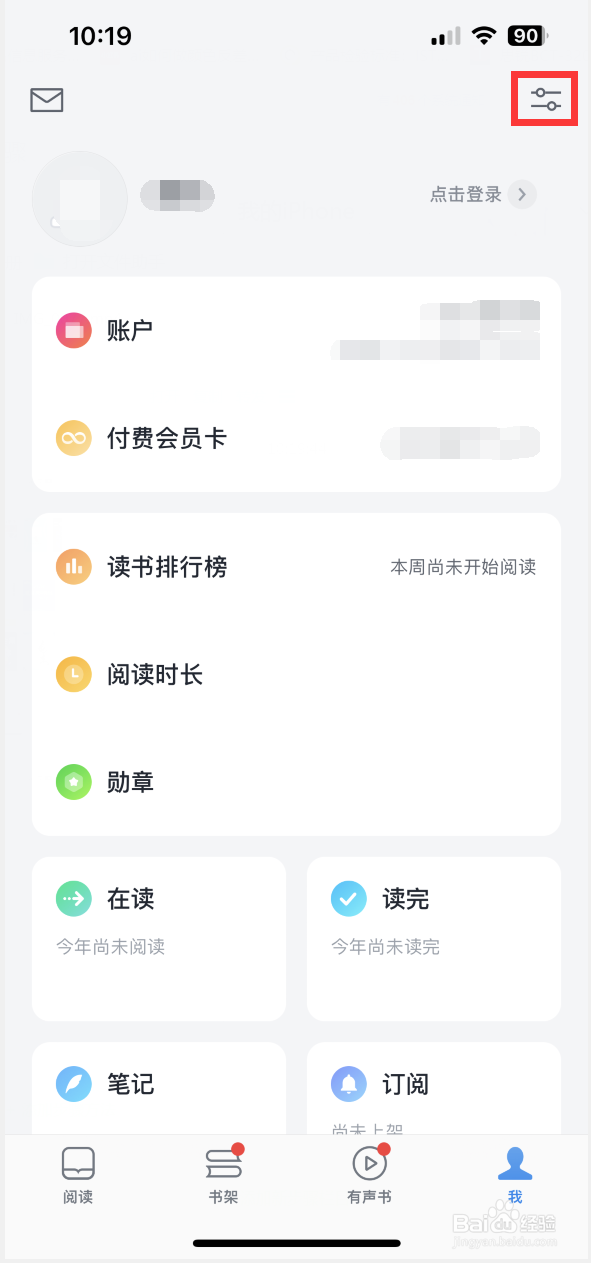Open the message inbox envelope icon
Image resolution: width=591 pixels, height=1263 pixels.
[x=46, y=100]
